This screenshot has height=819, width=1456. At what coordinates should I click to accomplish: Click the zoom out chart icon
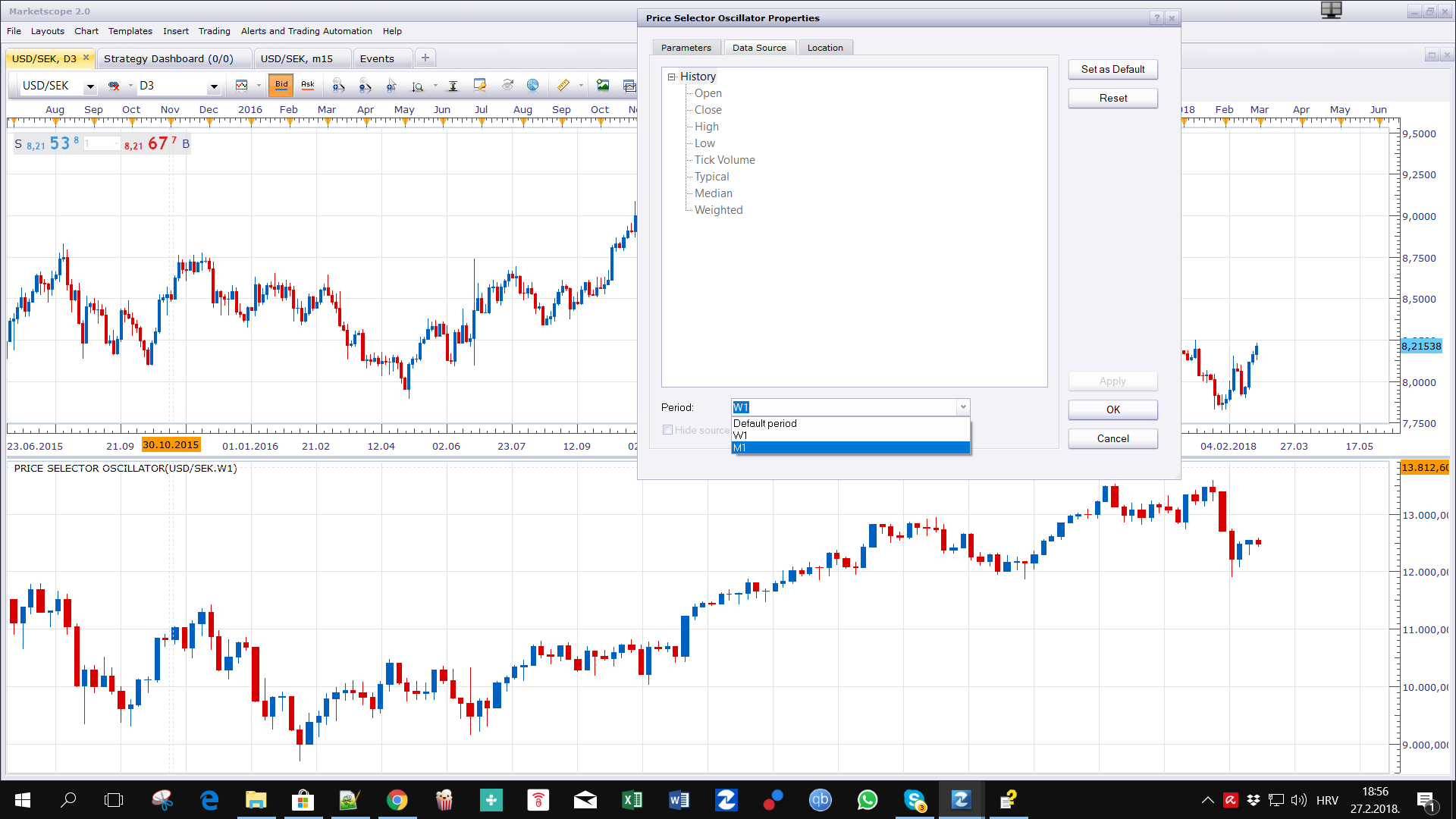coord(366,86)
